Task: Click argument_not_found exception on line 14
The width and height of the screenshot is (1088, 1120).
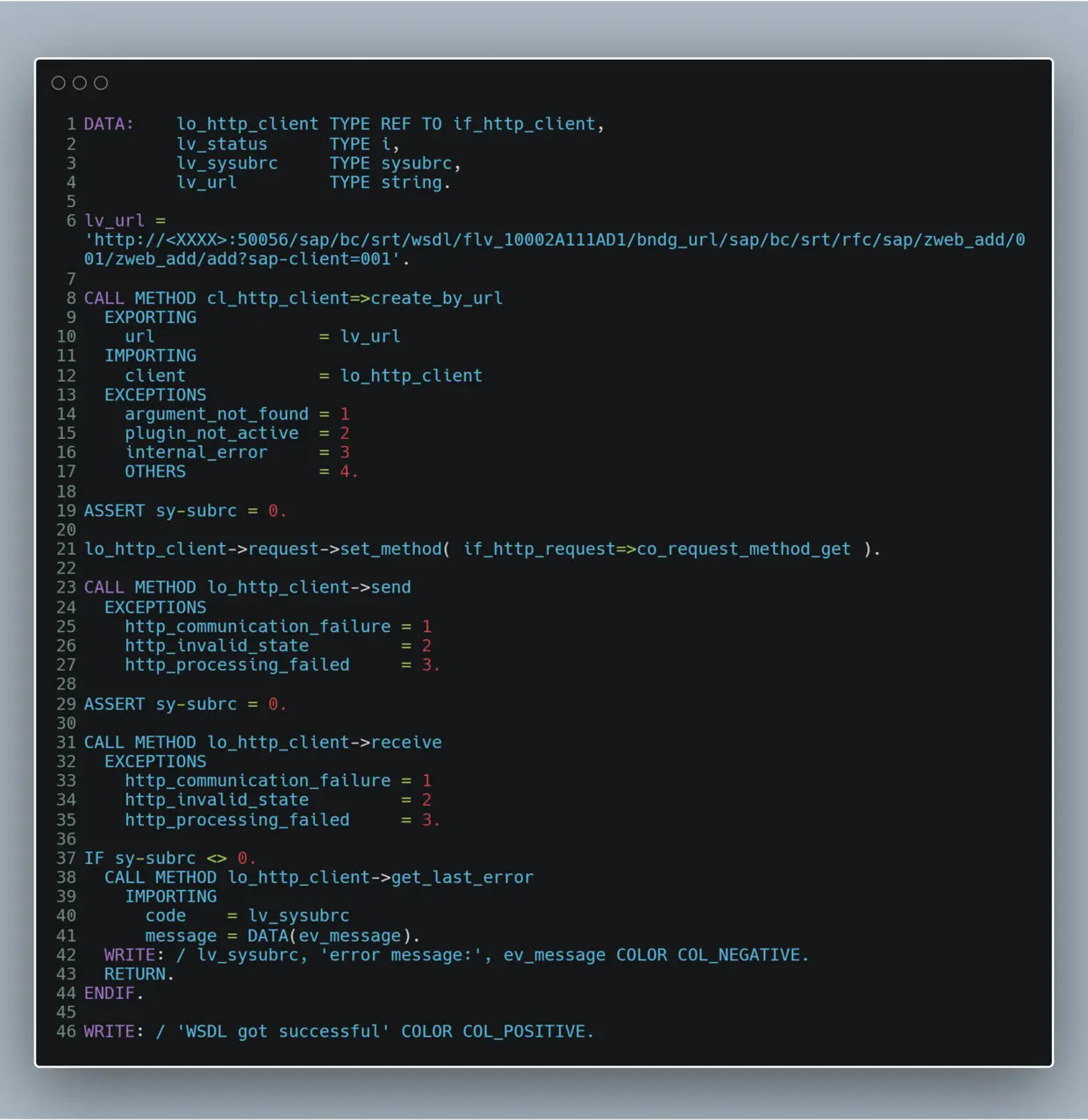Action: tap(217, 413)
